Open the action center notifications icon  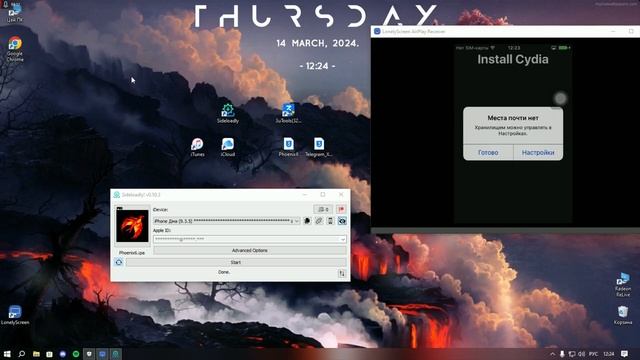[624, 354]
